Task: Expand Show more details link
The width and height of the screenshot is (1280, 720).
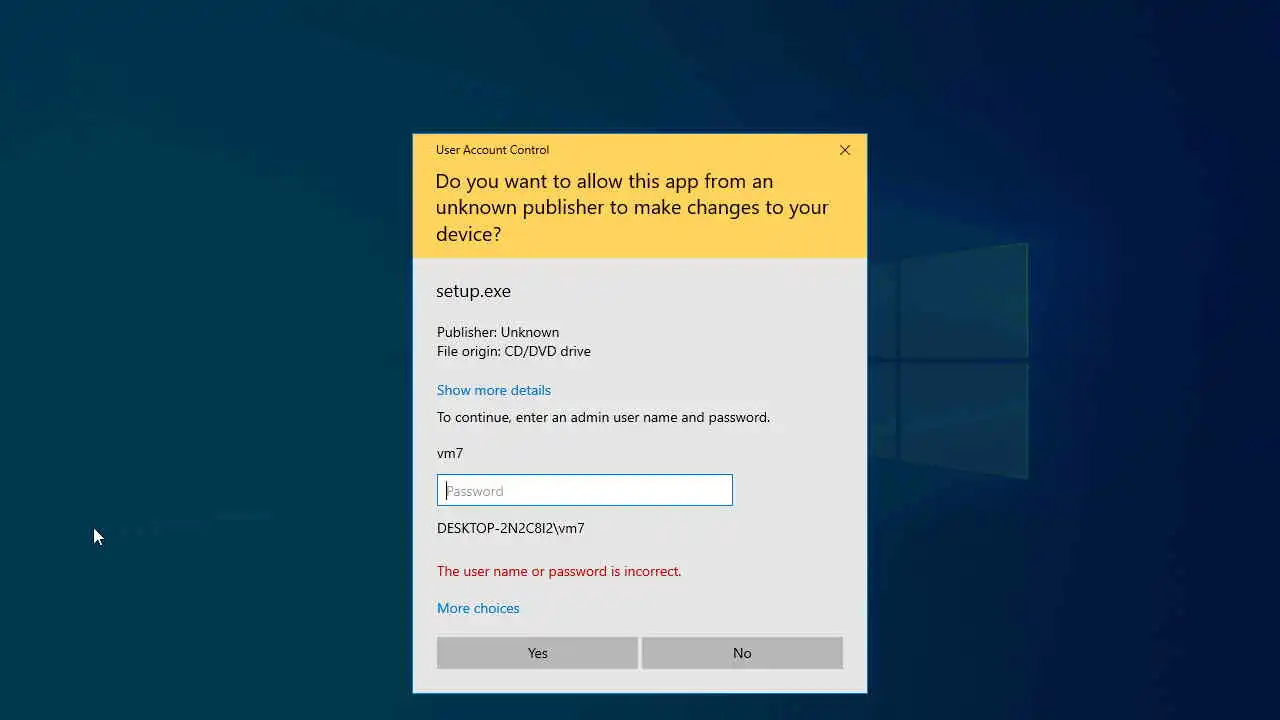Action: [494, 390]
